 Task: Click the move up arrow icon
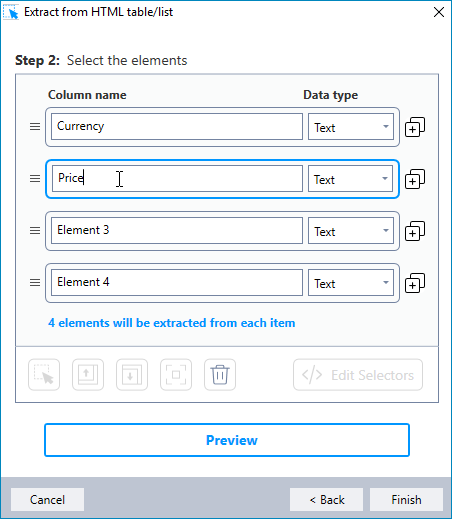(88, 375)
